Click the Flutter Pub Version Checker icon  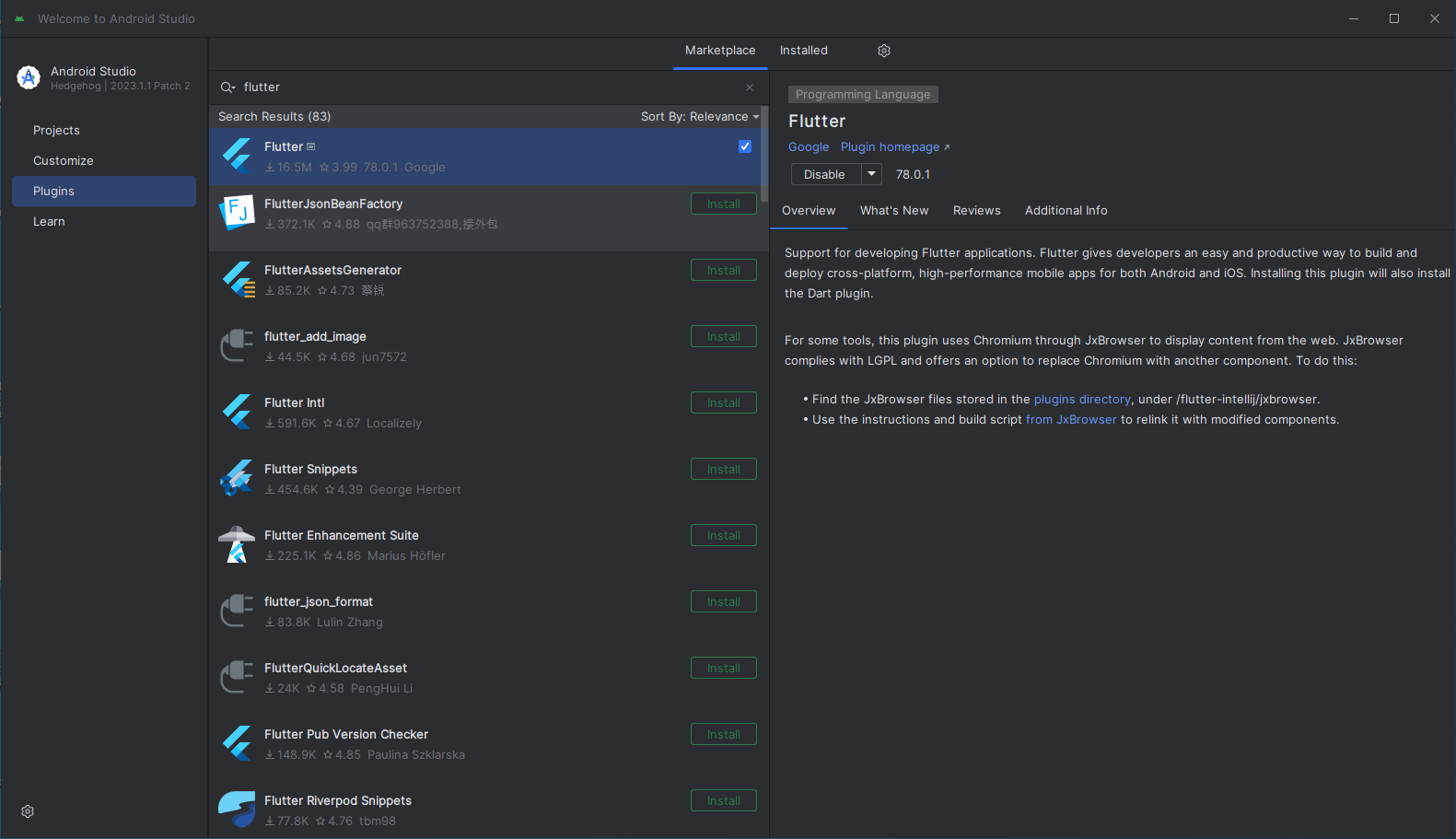coord(237,743)
